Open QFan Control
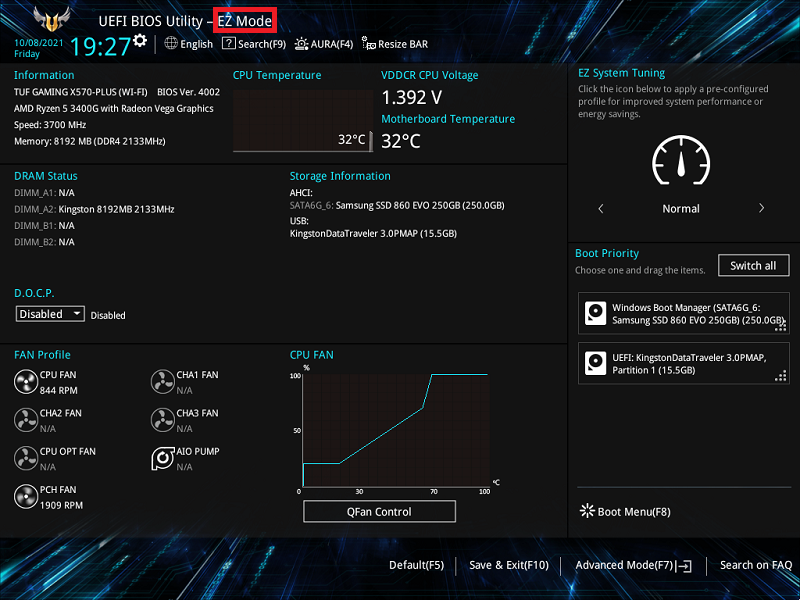 tap(379, 511)
